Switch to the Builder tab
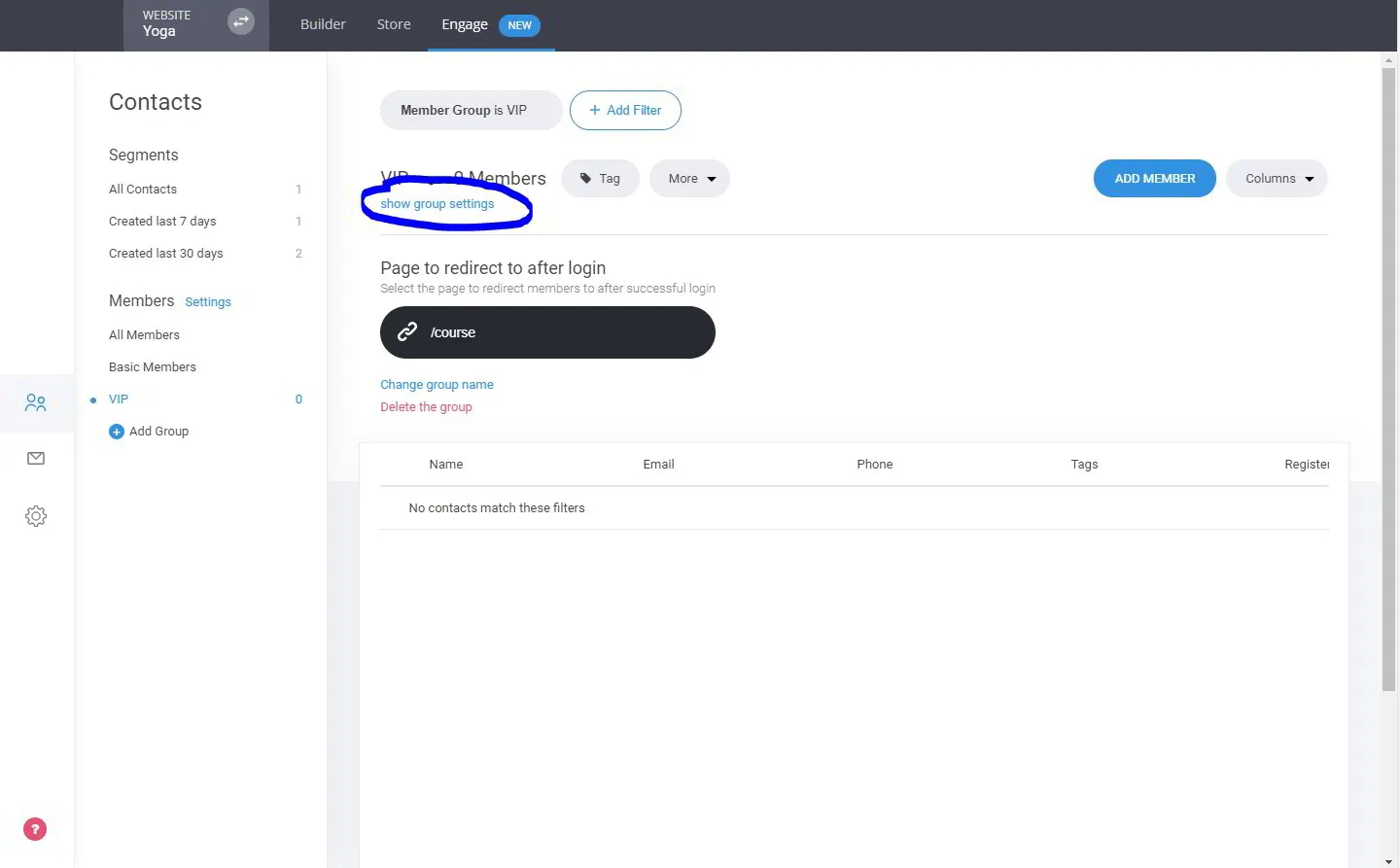 [x=323, y=24]
